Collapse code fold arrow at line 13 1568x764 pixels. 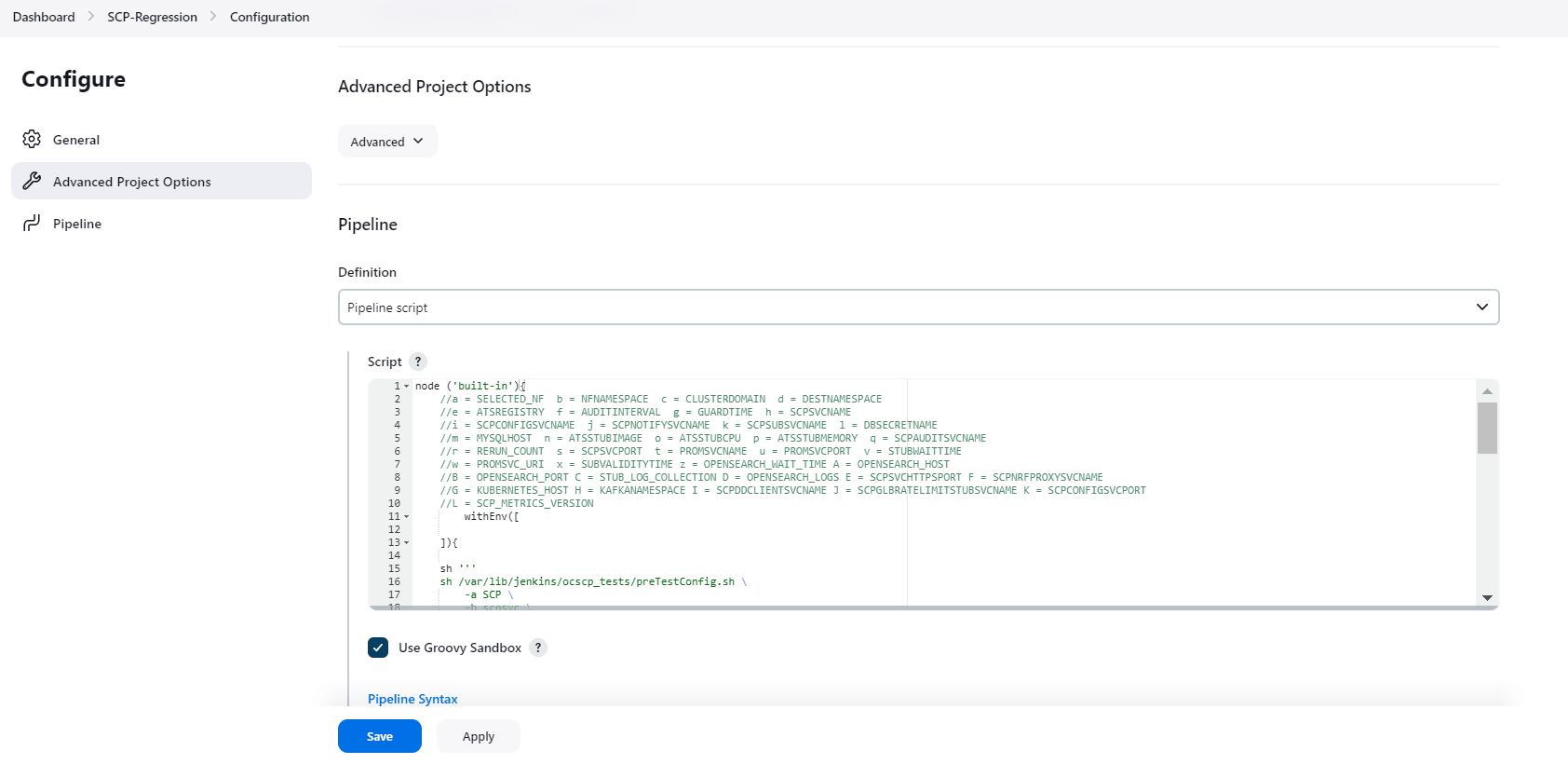coord(406,542)
